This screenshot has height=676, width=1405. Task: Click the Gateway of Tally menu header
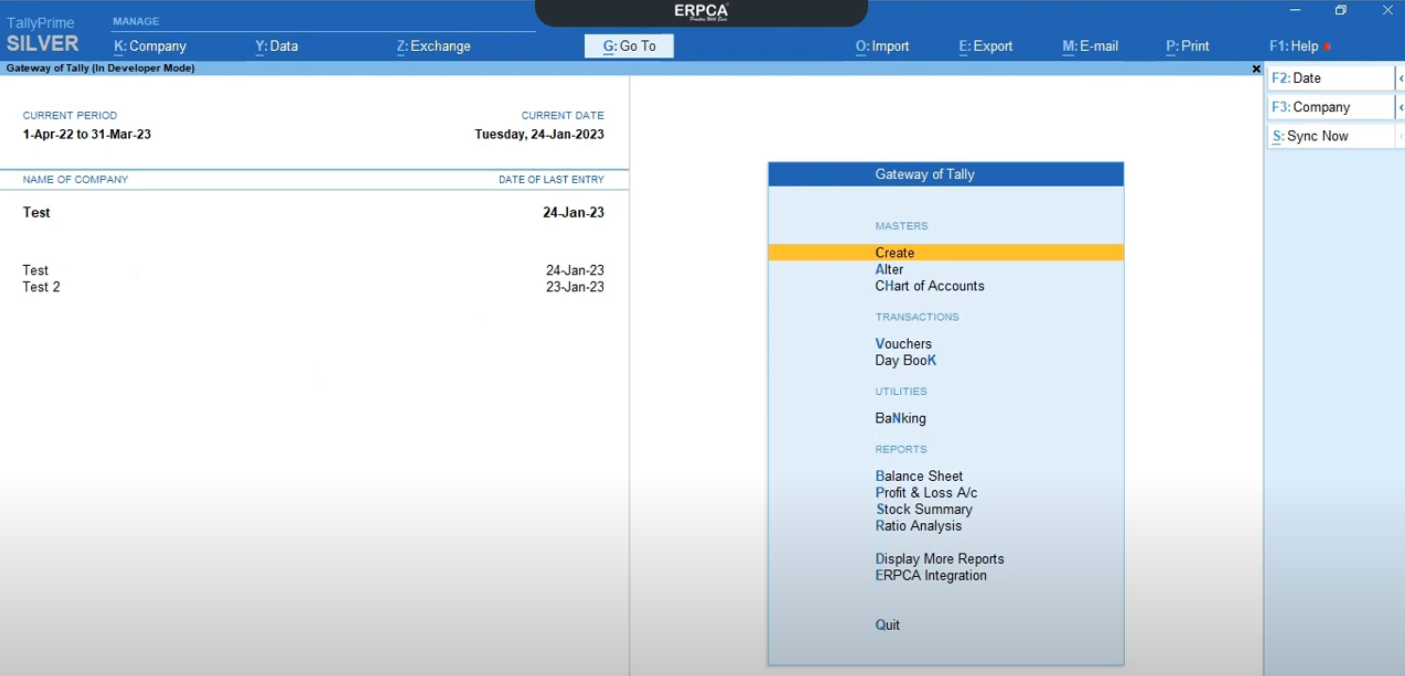click(946, 174)
